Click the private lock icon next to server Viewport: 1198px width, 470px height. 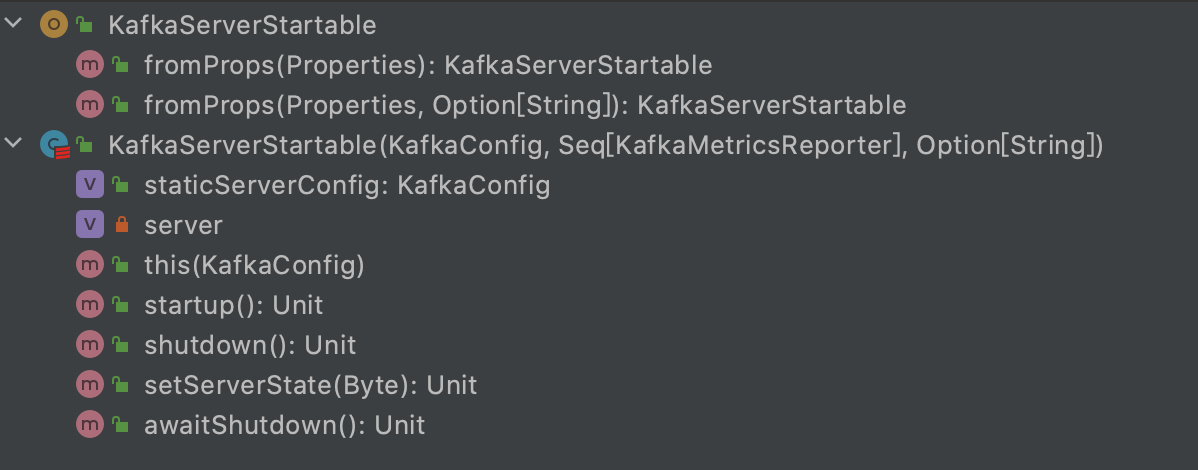click(x=121, y=225)
